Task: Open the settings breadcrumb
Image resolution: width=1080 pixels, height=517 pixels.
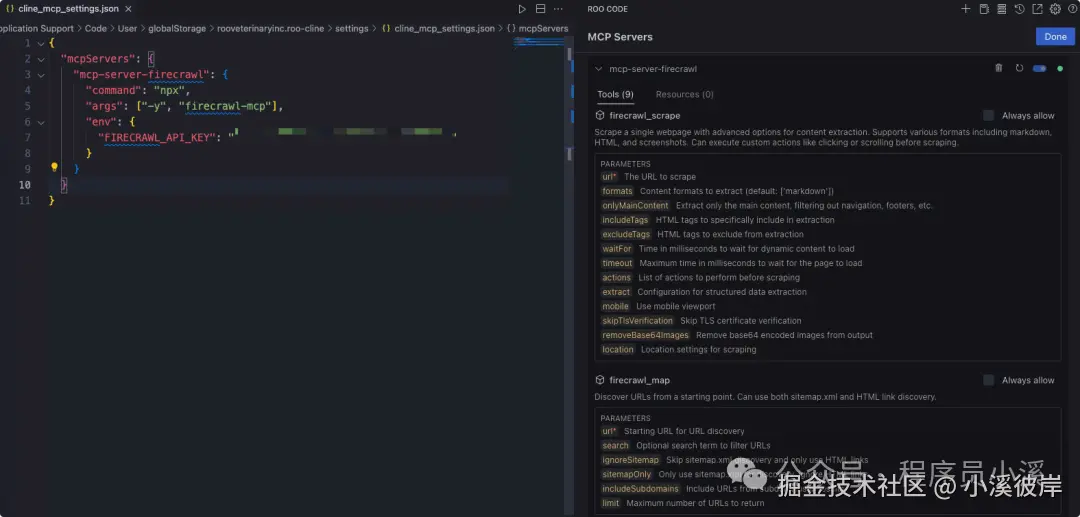Action: tap(351, 29)
